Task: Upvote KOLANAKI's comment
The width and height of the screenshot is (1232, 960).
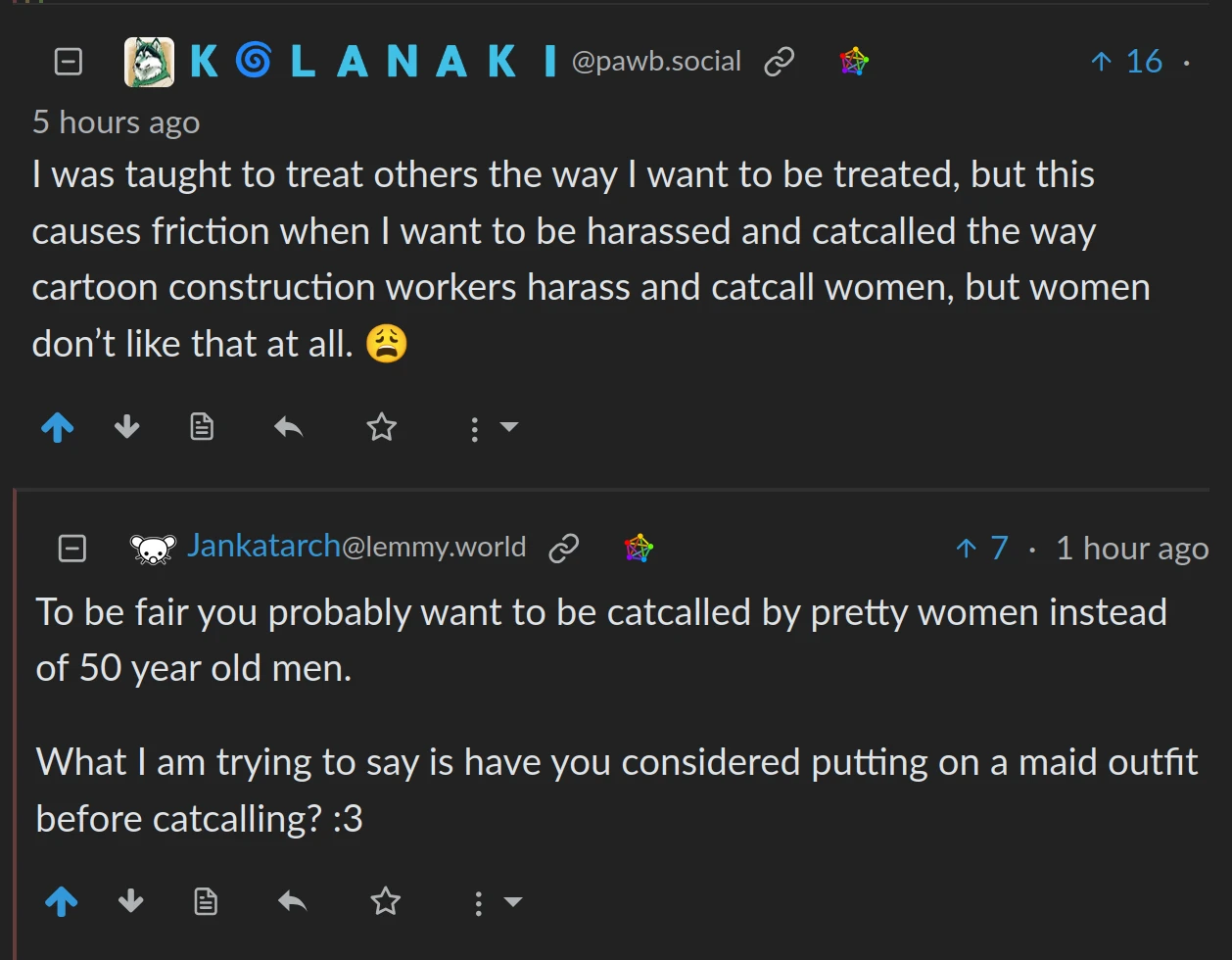Action: (x=58, y=427)
